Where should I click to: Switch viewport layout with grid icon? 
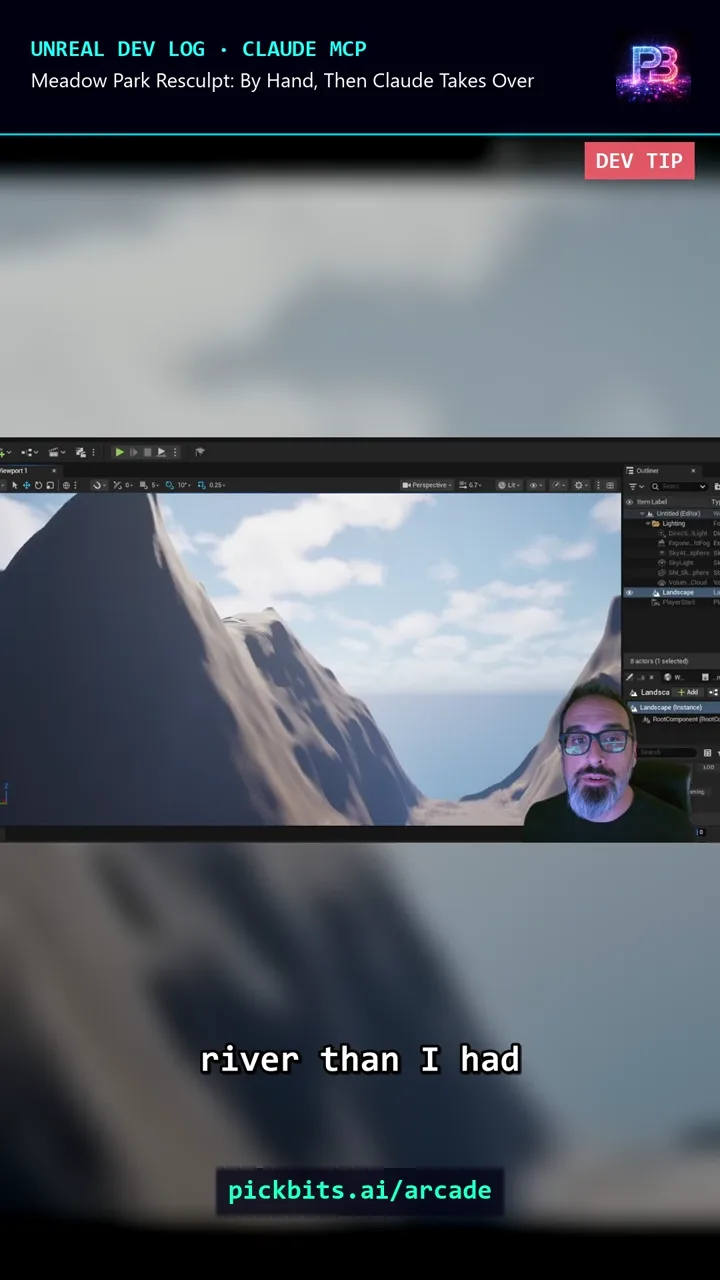click(610, 485)
